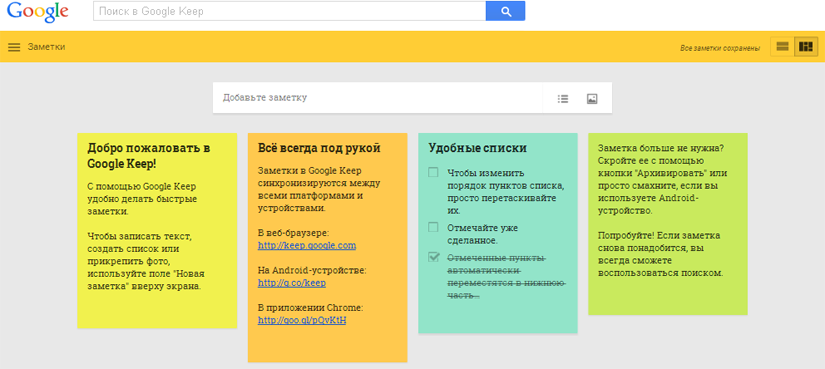Open the http://keep.google.com link

pos(307,245)
